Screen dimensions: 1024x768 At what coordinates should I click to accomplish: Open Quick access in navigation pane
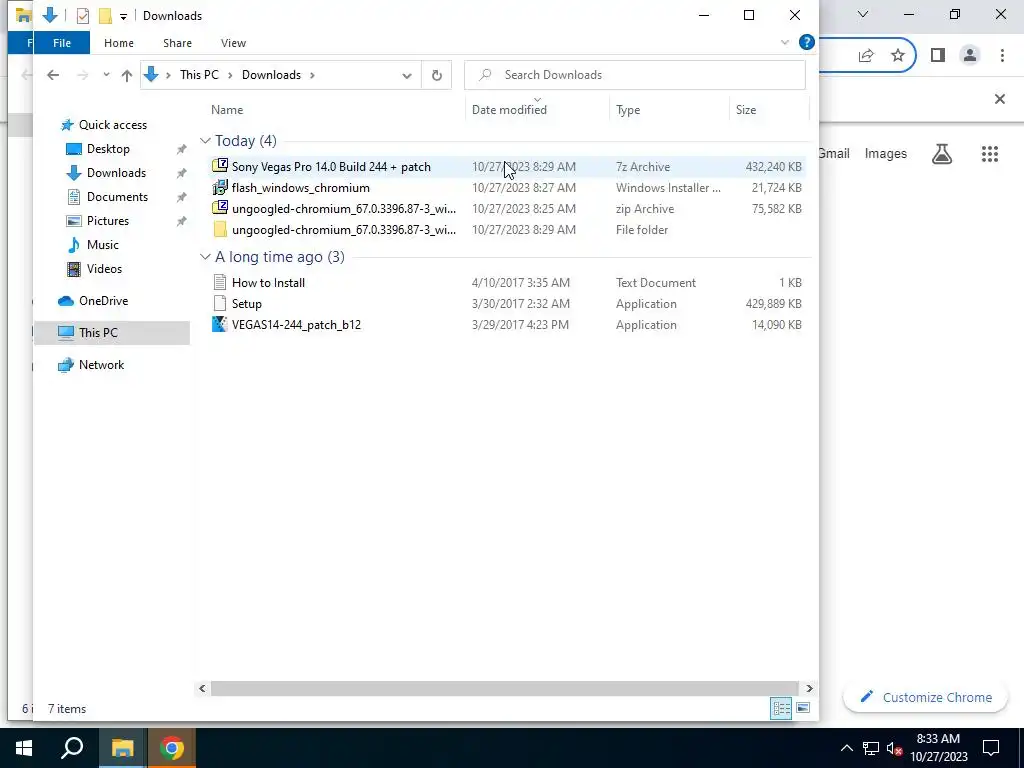(112, 125)
